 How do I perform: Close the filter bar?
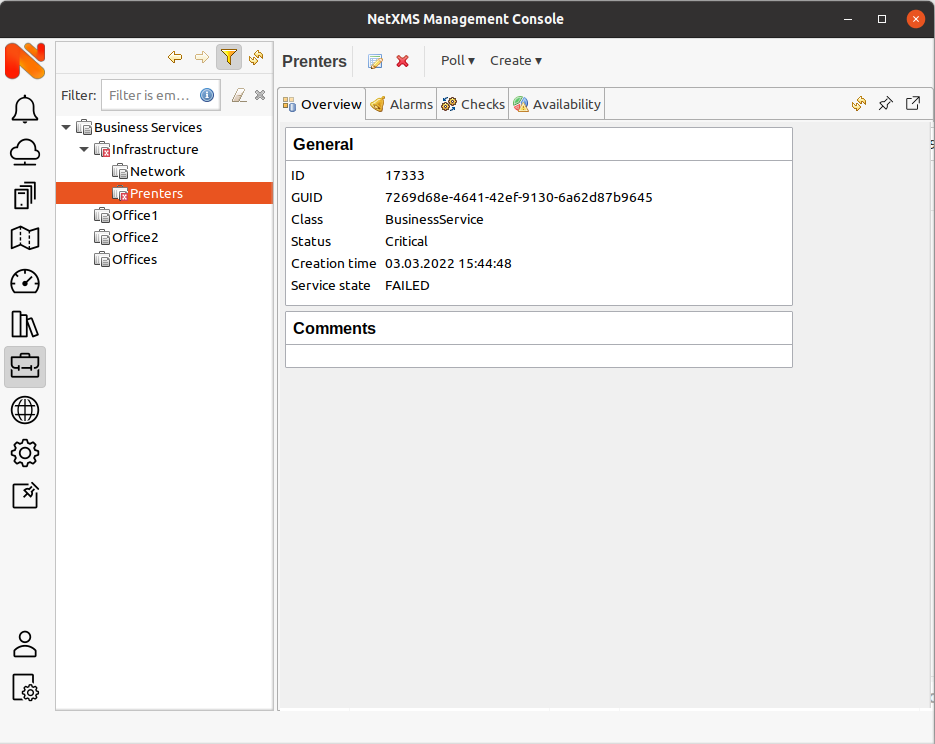[x=260, y=95]
